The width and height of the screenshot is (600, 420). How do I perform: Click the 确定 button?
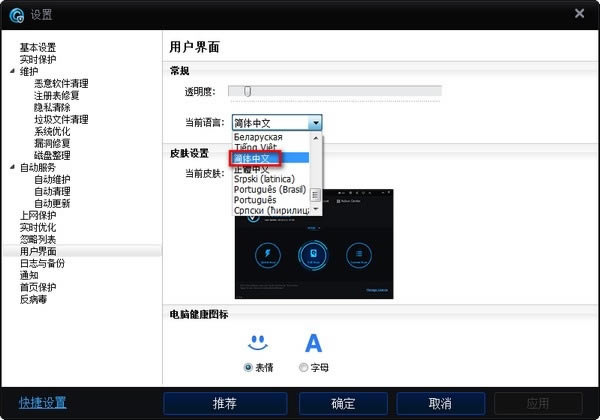343,403
